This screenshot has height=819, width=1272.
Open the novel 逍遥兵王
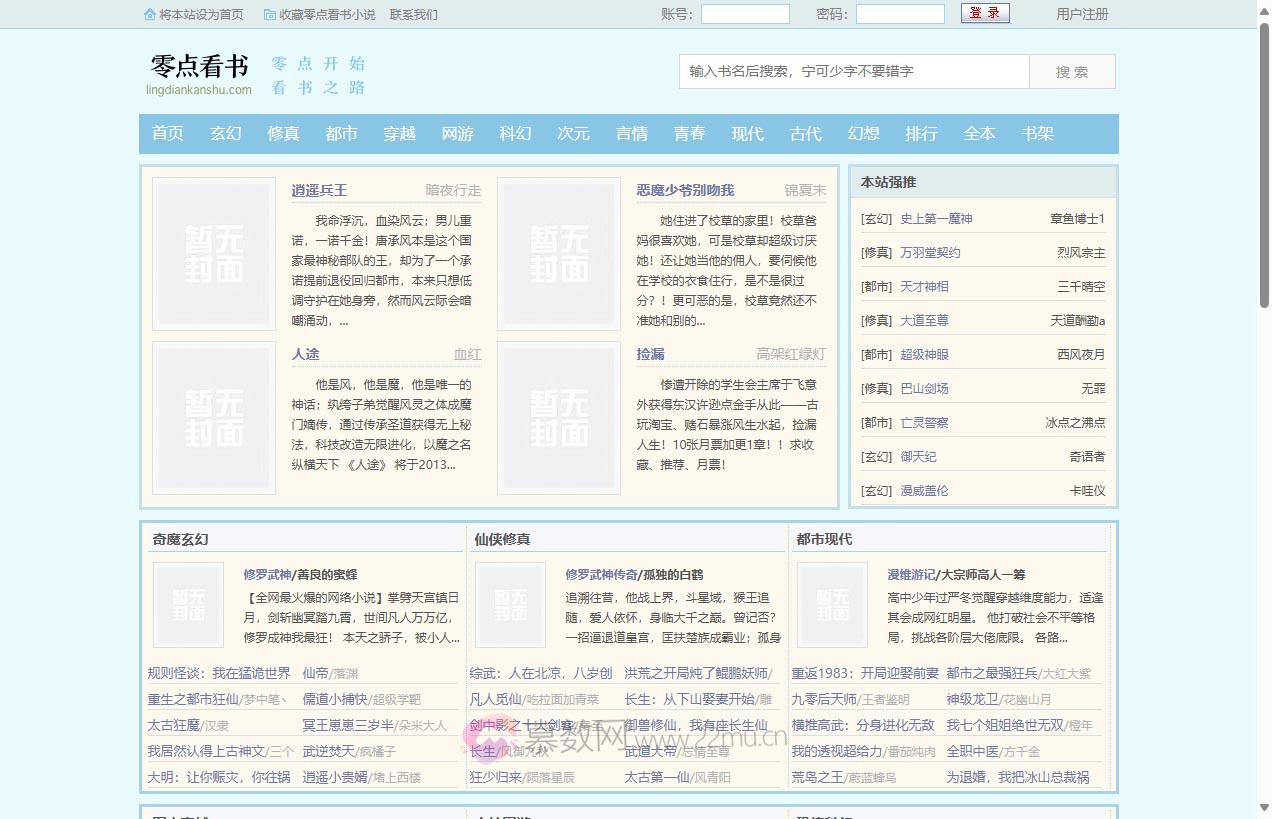[320, 190]
